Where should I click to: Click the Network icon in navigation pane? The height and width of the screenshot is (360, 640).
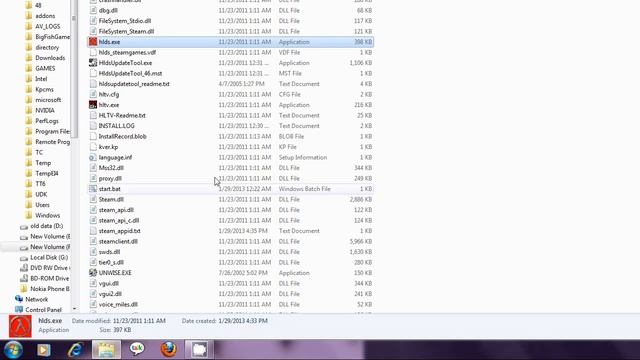pos(18,299)
